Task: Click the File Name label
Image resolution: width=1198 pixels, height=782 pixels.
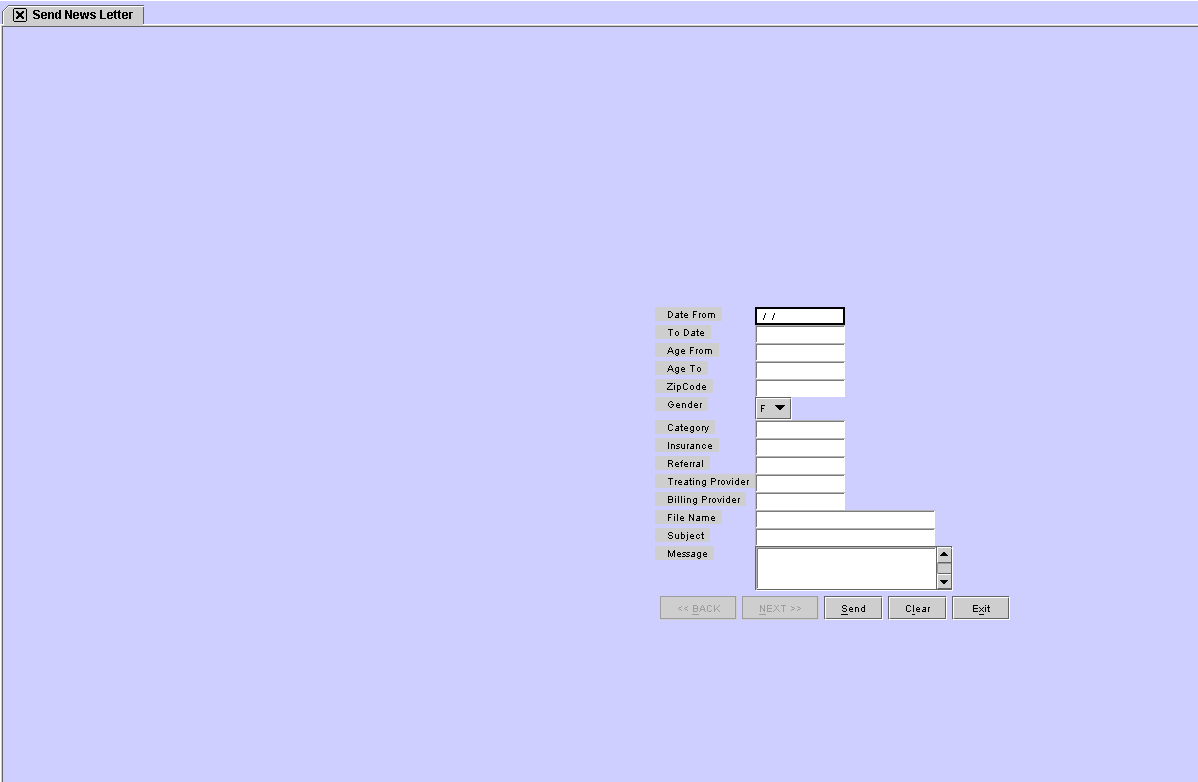Action: 689,518
